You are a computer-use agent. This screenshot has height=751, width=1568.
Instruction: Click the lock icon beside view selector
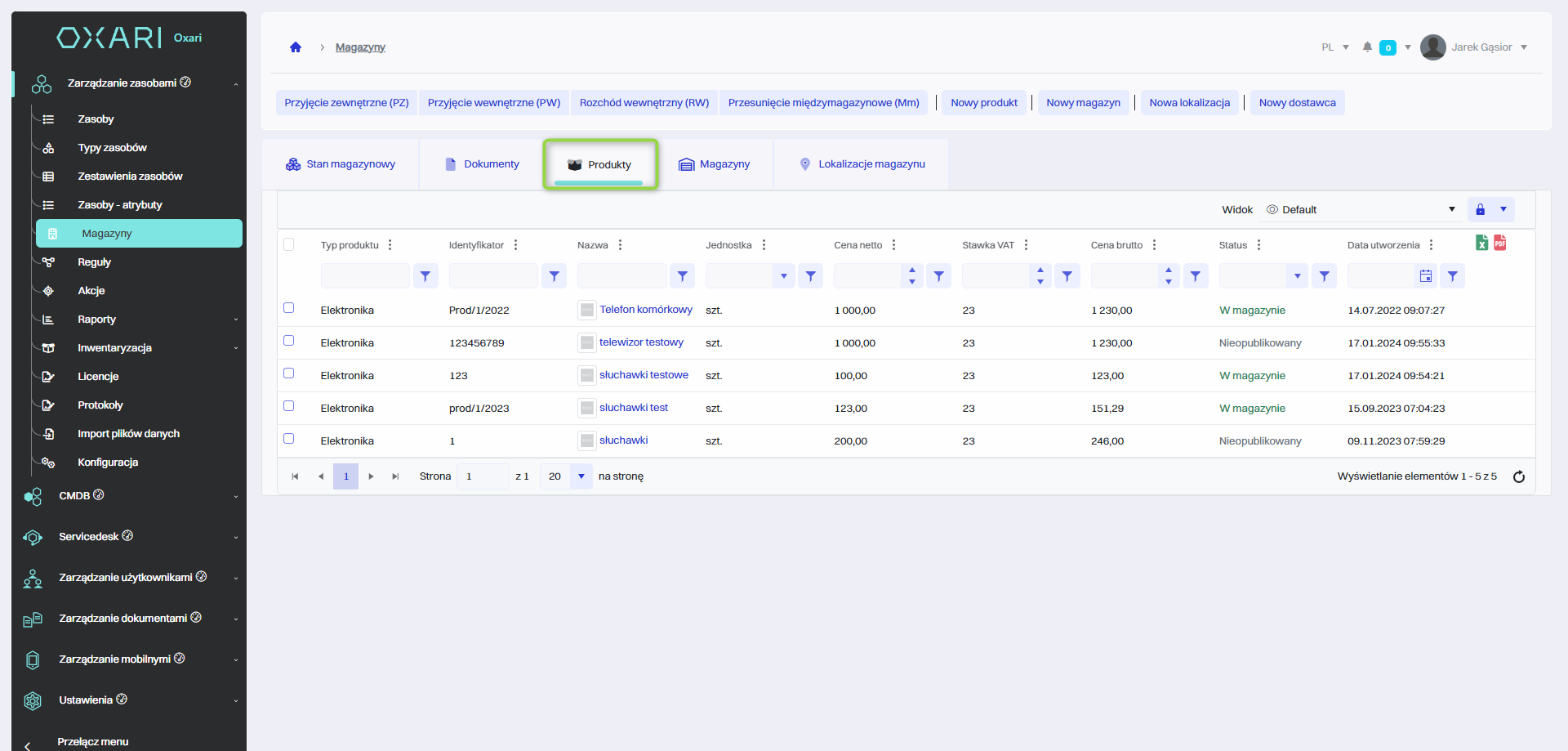1480,210
